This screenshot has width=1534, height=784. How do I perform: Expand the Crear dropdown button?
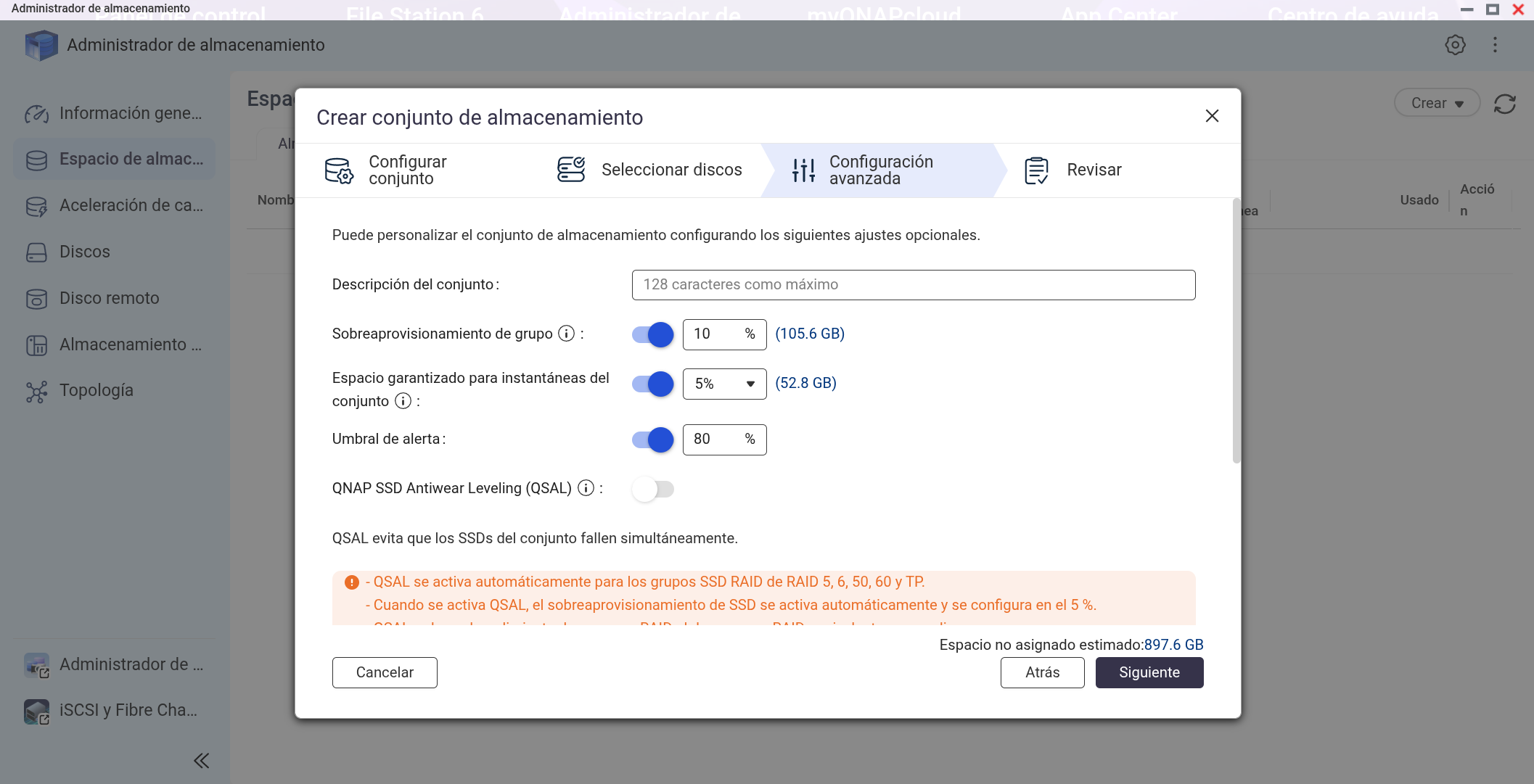[x=1436, y=103]
